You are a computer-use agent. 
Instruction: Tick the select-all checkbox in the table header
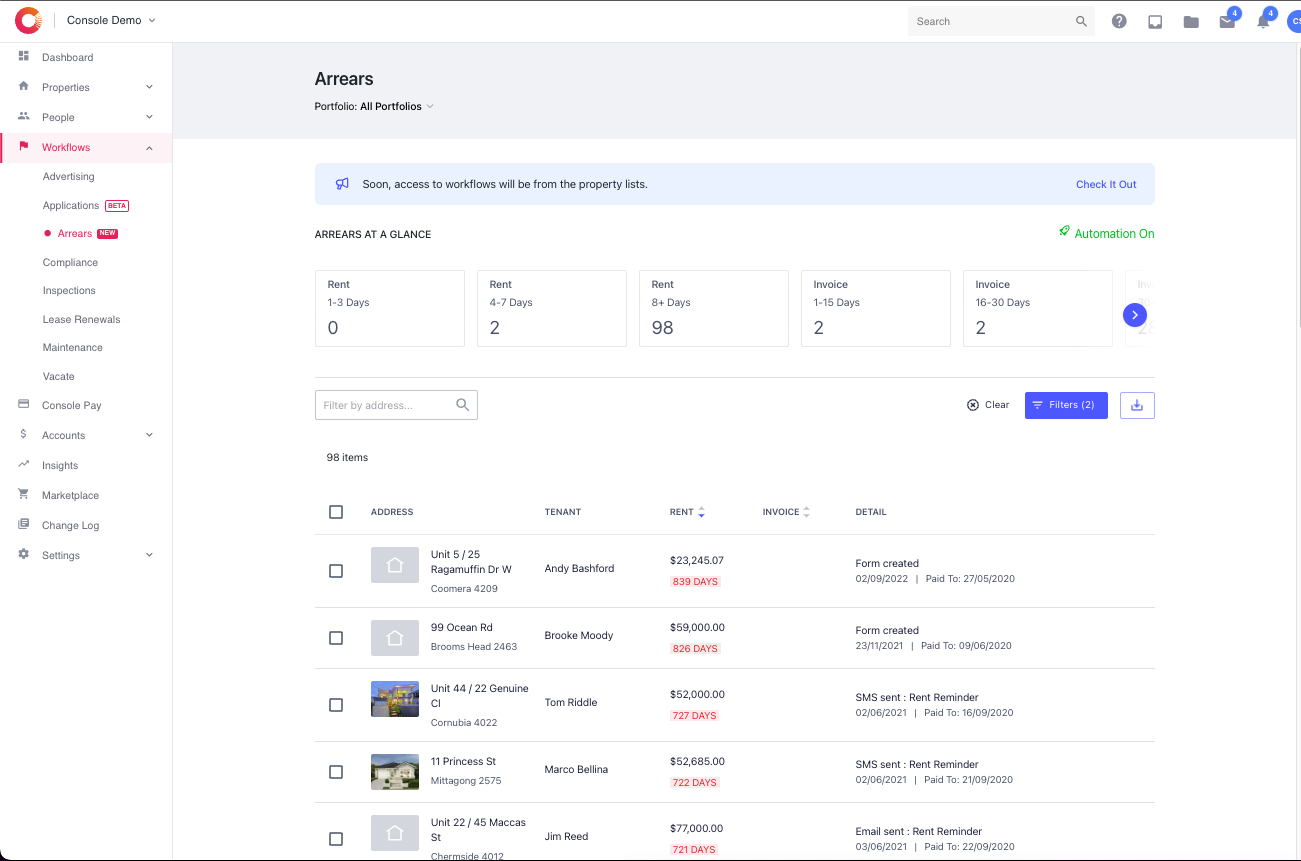click(336, 511)
